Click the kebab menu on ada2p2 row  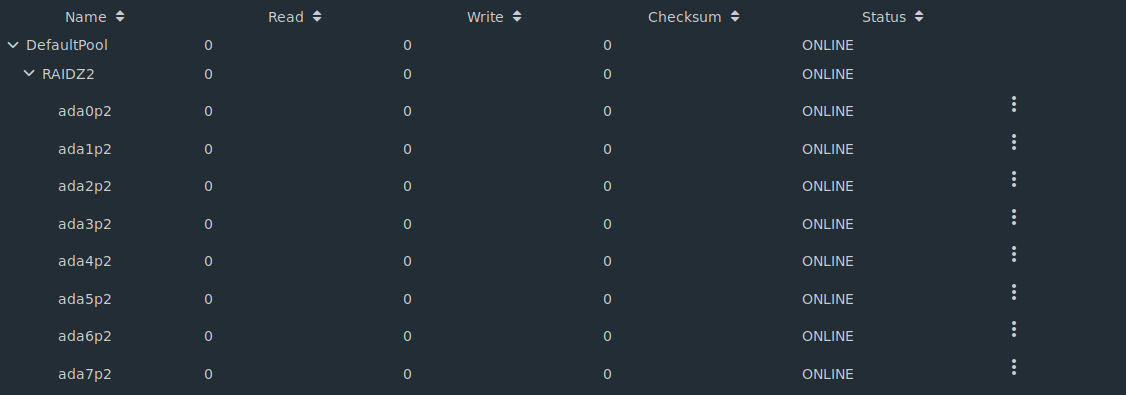[1013, 180]
